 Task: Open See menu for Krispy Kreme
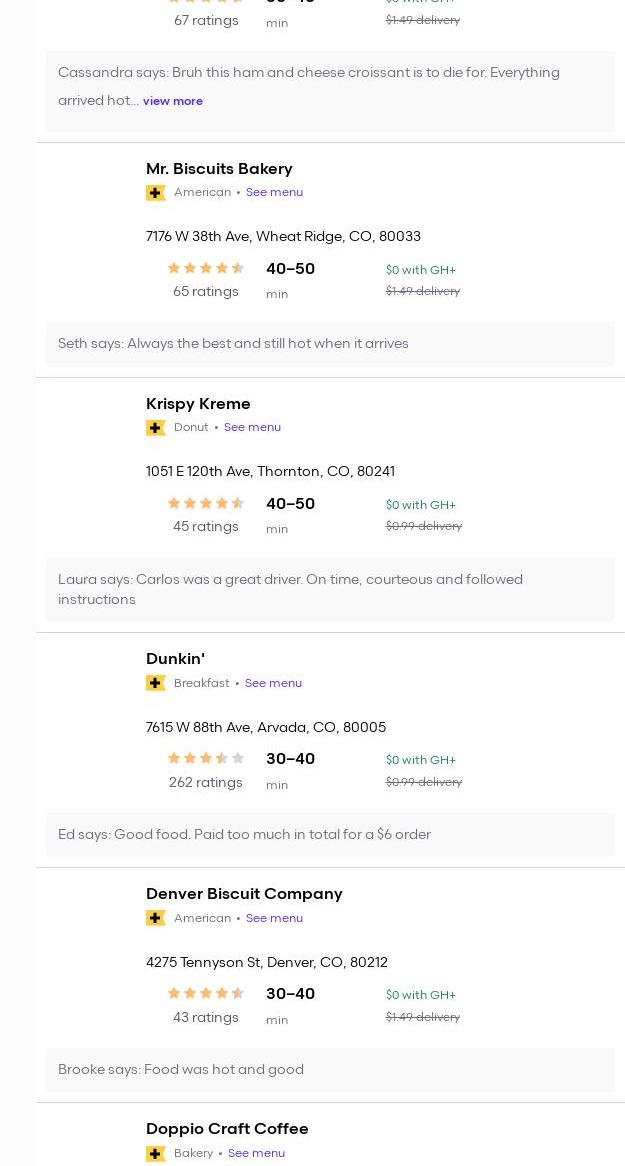coord(252,427)
